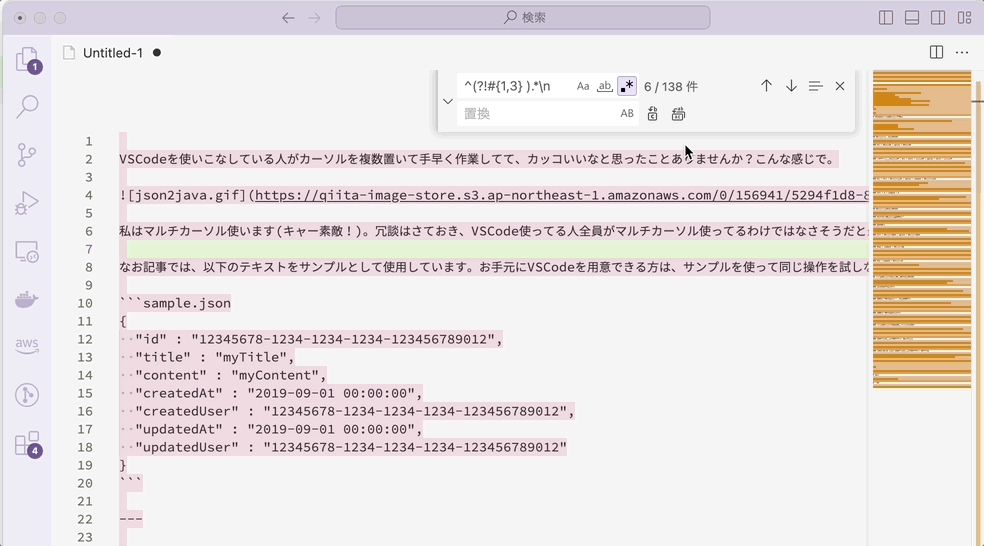
Task: Toggle Match Whole Word in the find widget
Action: pos(604,86)
